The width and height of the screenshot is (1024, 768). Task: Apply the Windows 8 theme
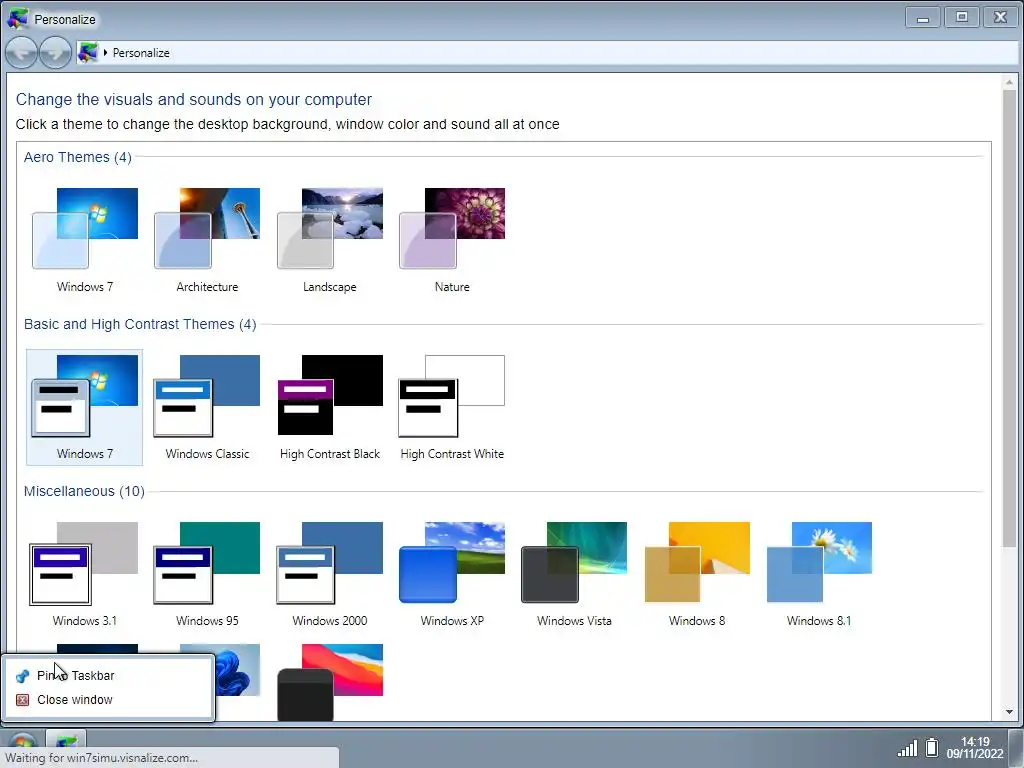[x=697, y=574]
